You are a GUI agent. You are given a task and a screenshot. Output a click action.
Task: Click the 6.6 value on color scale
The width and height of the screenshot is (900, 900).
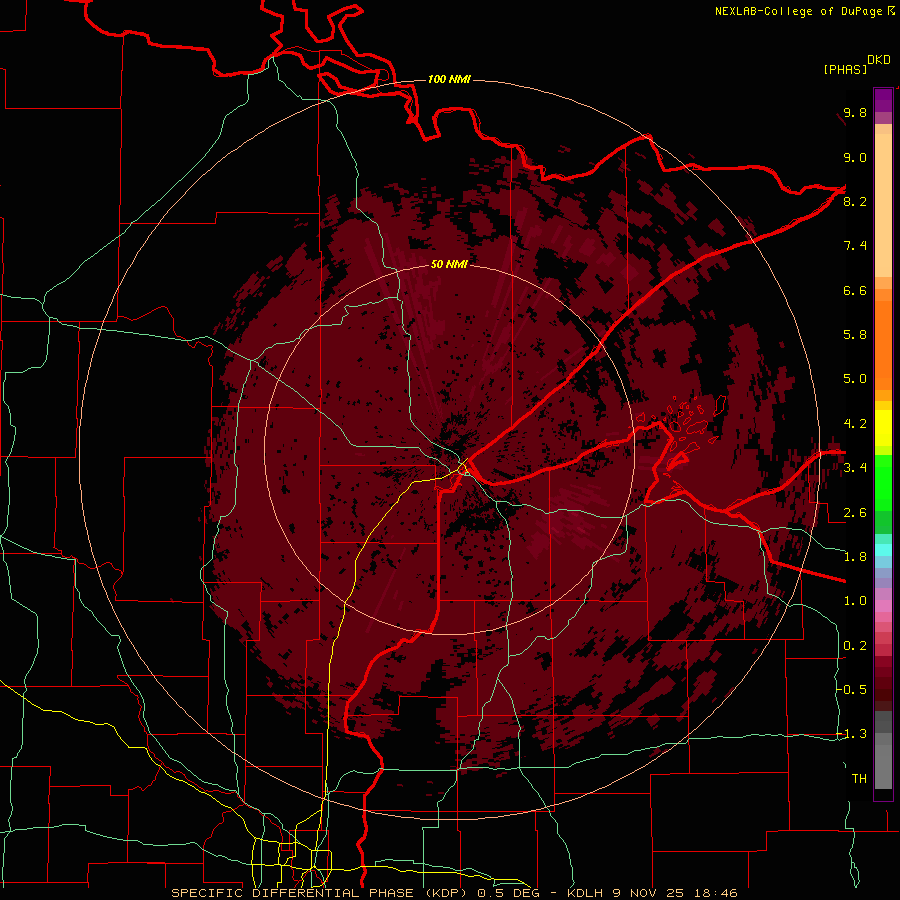point(855,290)
